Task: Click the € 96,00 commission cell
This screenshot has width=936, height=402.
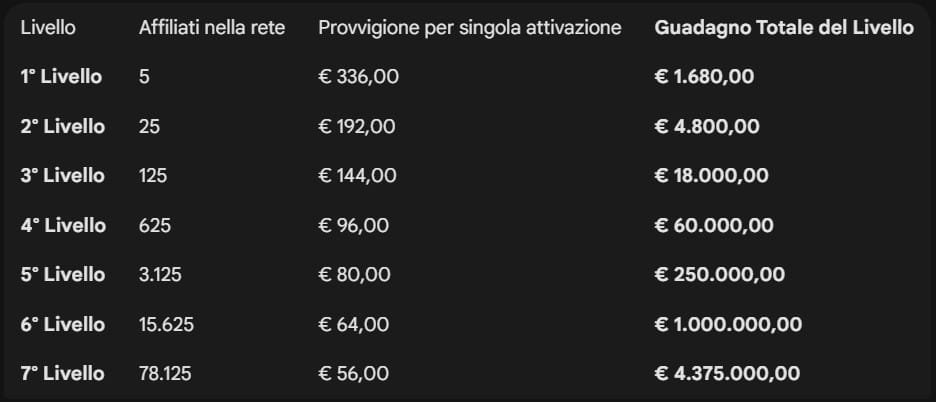Action: pos(353,226)
